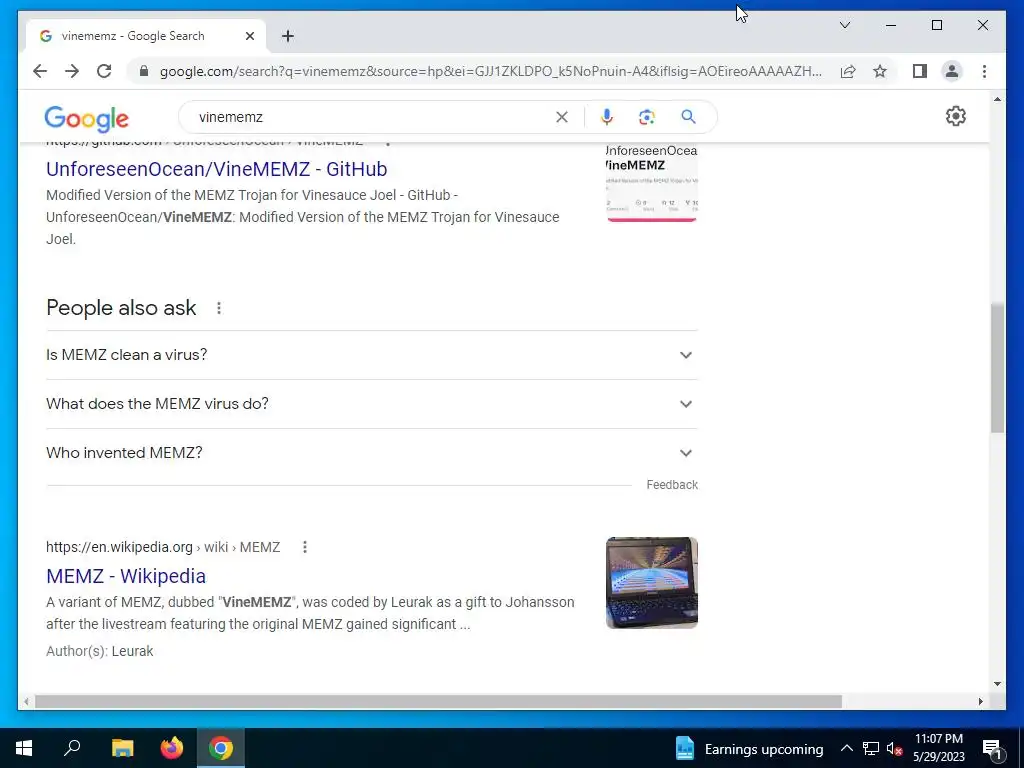Bookmark this page with the star icon
Screen dimensions: 1024x768
(880, 71)
